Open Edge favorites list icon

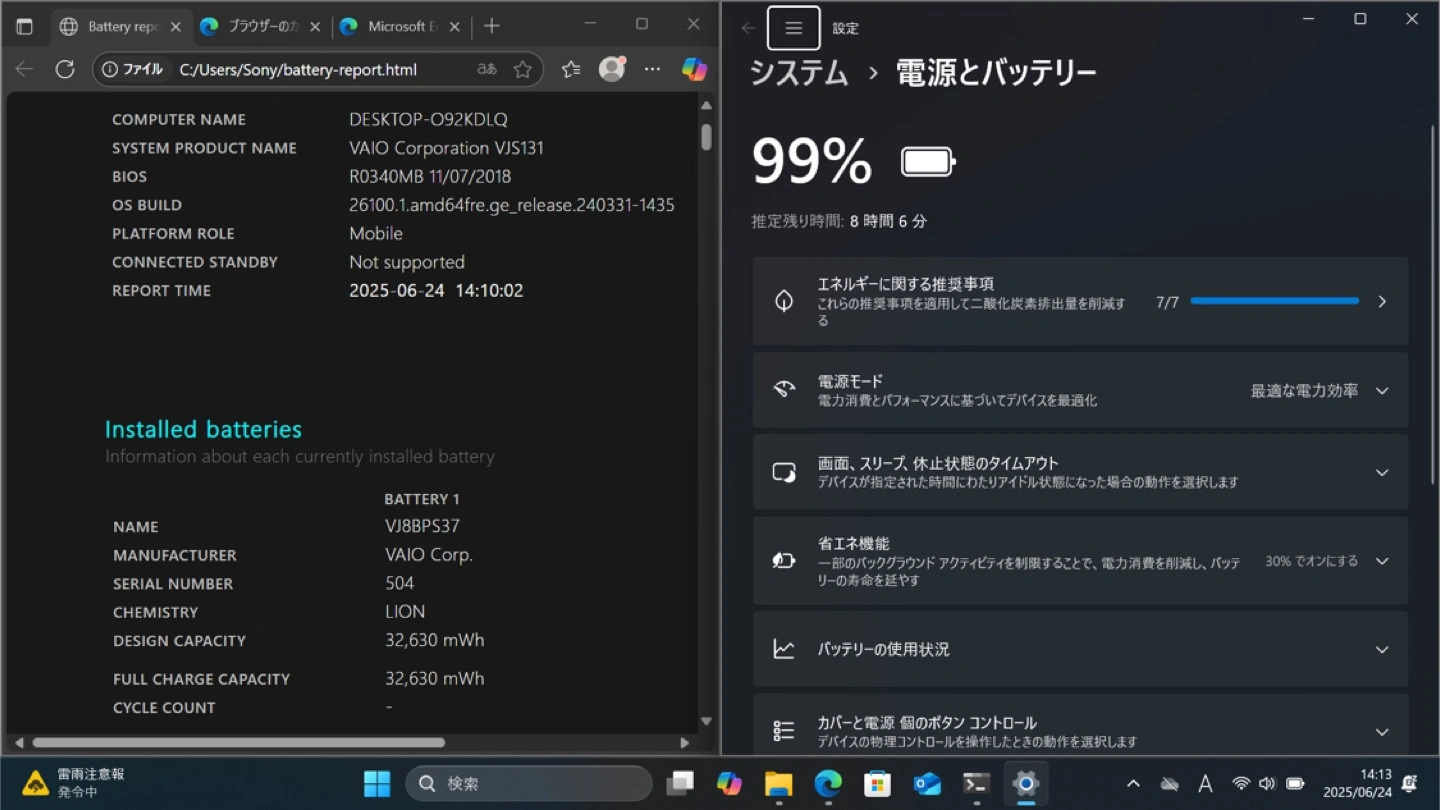[571, 69]
